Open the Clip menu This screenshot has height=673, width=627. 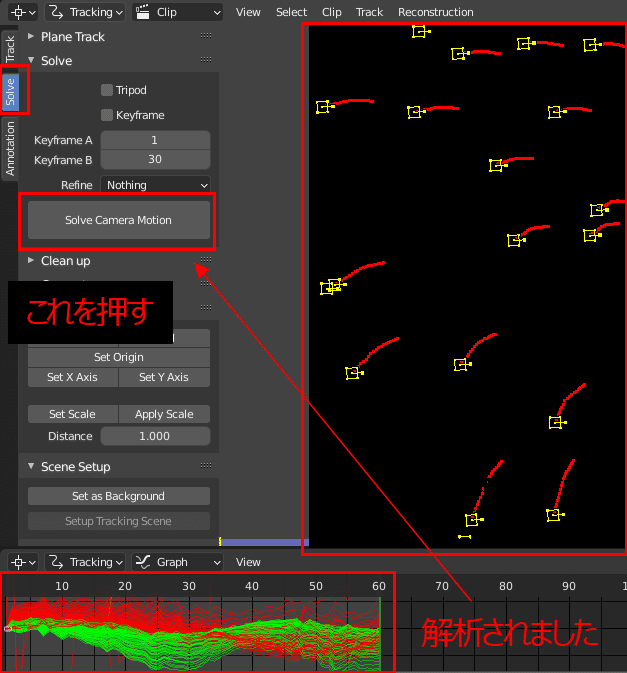pos(331,12)
